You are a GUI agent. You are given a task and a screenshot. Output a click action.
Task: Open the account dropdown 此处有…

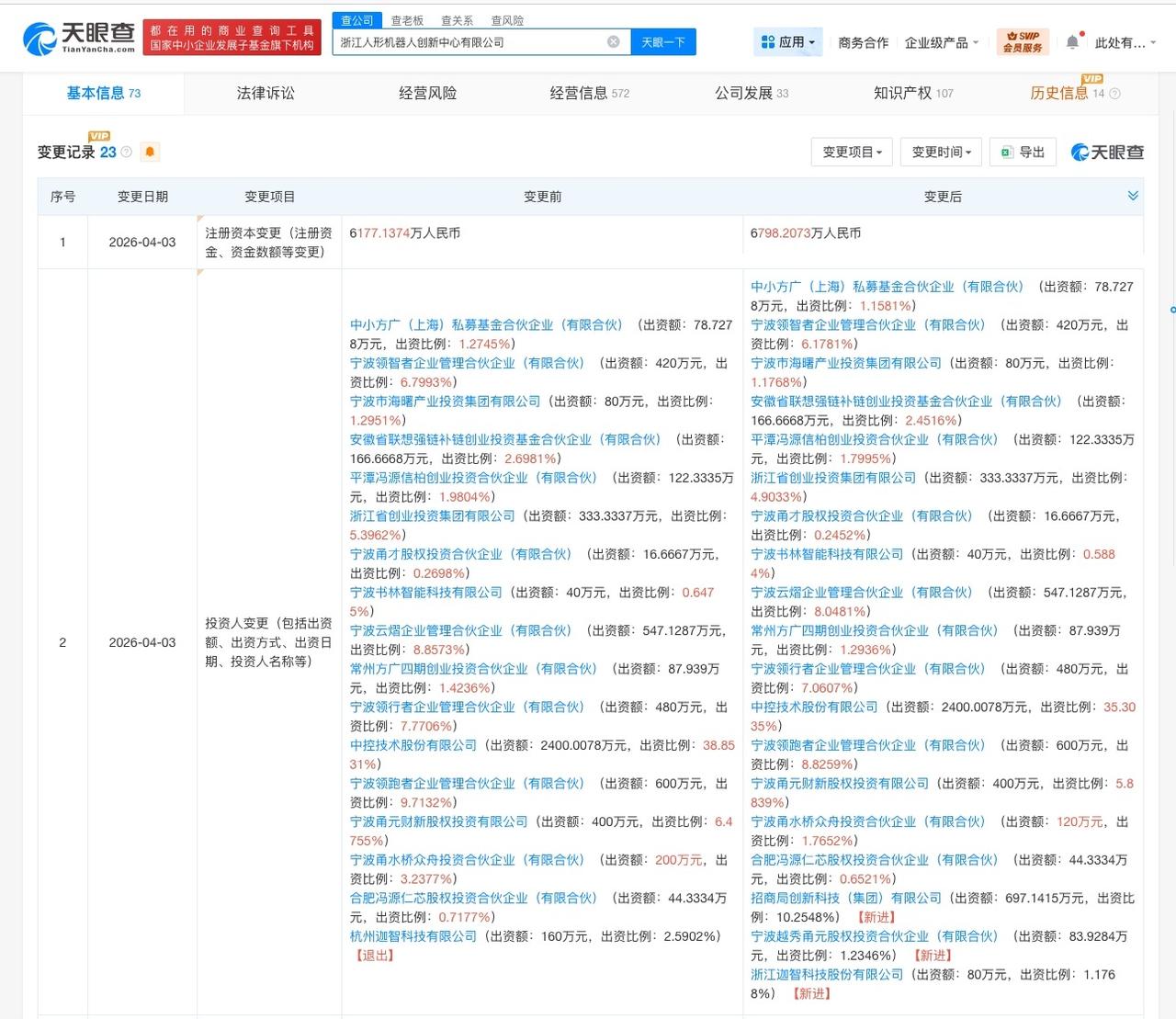(x=1125, y=42)
